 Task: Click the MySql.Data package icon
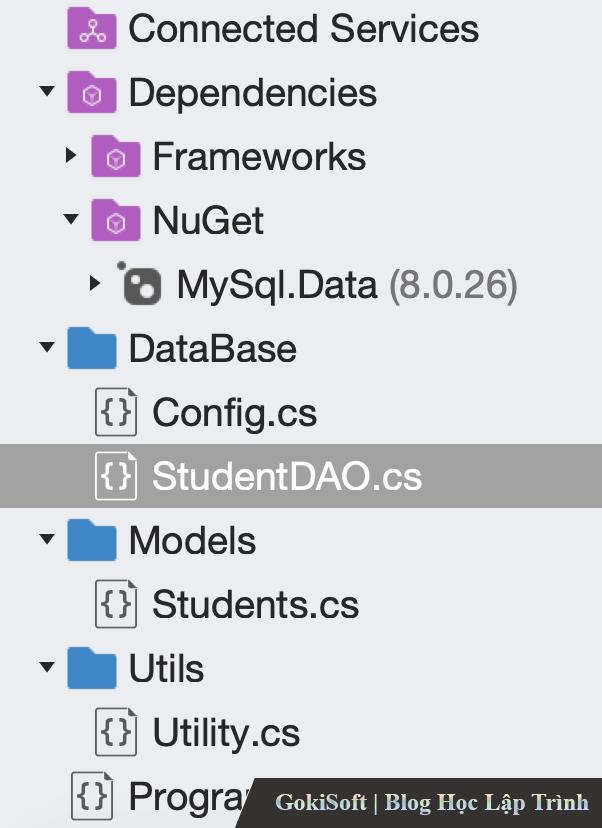tap(139, 286)
